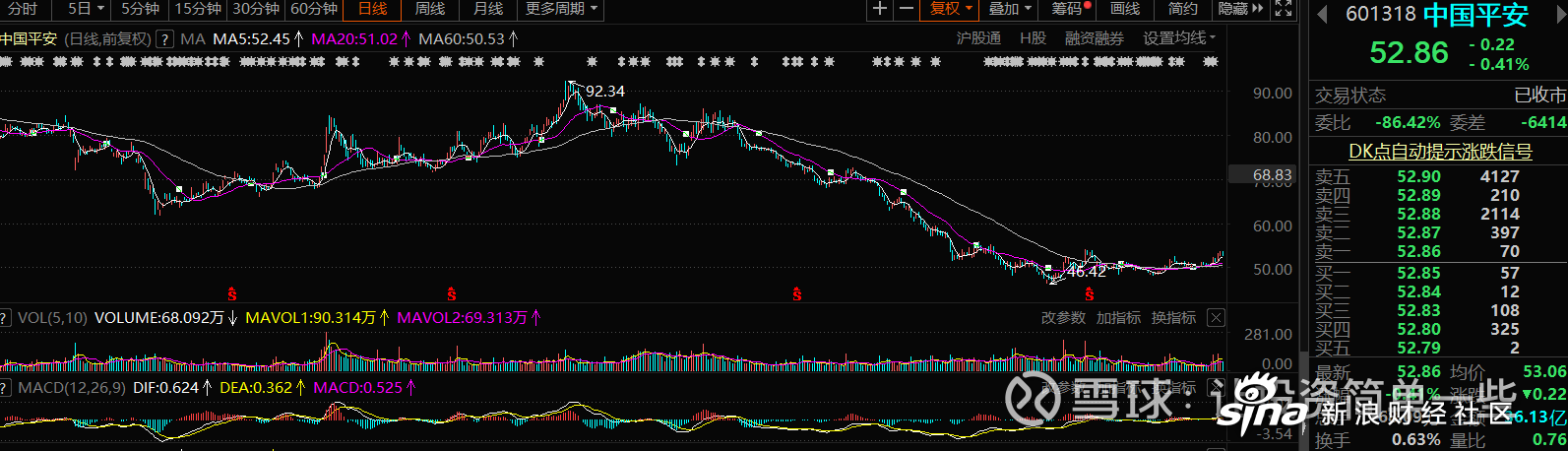The image size is (1568, 451).
Task: Go to previous stock with left arrow
Action: (1322, 15)
